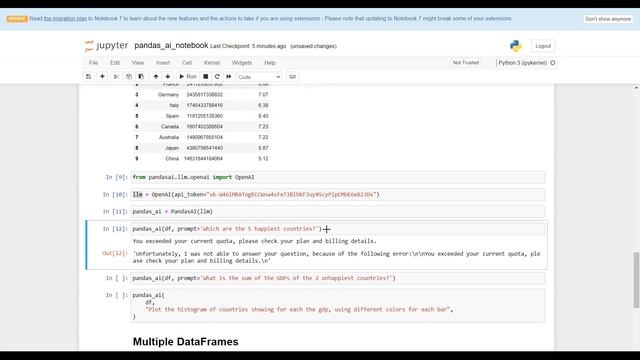
Task: Open the File menu
Action: click(x=93, y=63)
